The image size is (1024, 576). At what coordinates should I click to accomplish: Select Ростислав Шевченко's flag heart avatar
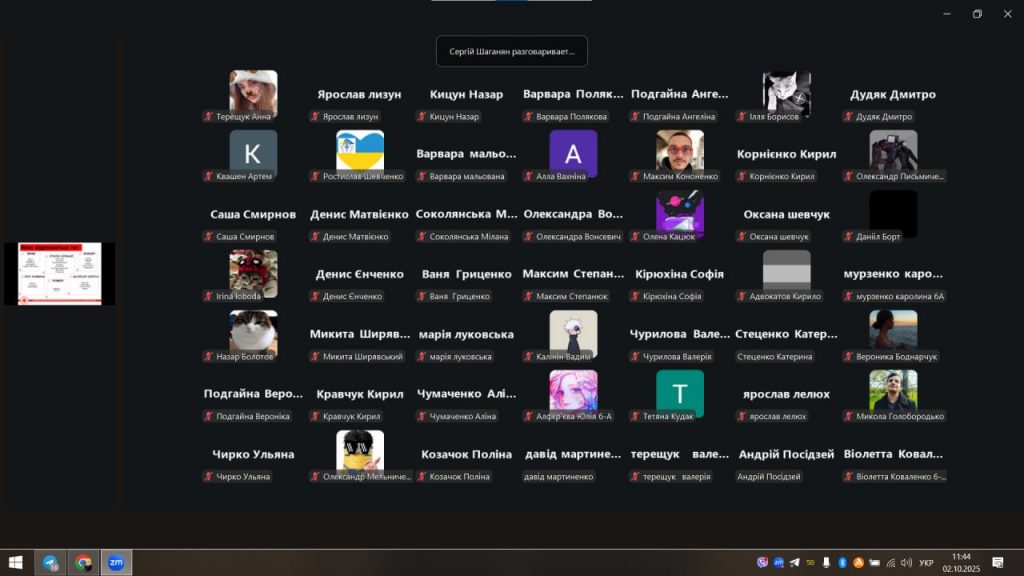(x=360, y=151)
